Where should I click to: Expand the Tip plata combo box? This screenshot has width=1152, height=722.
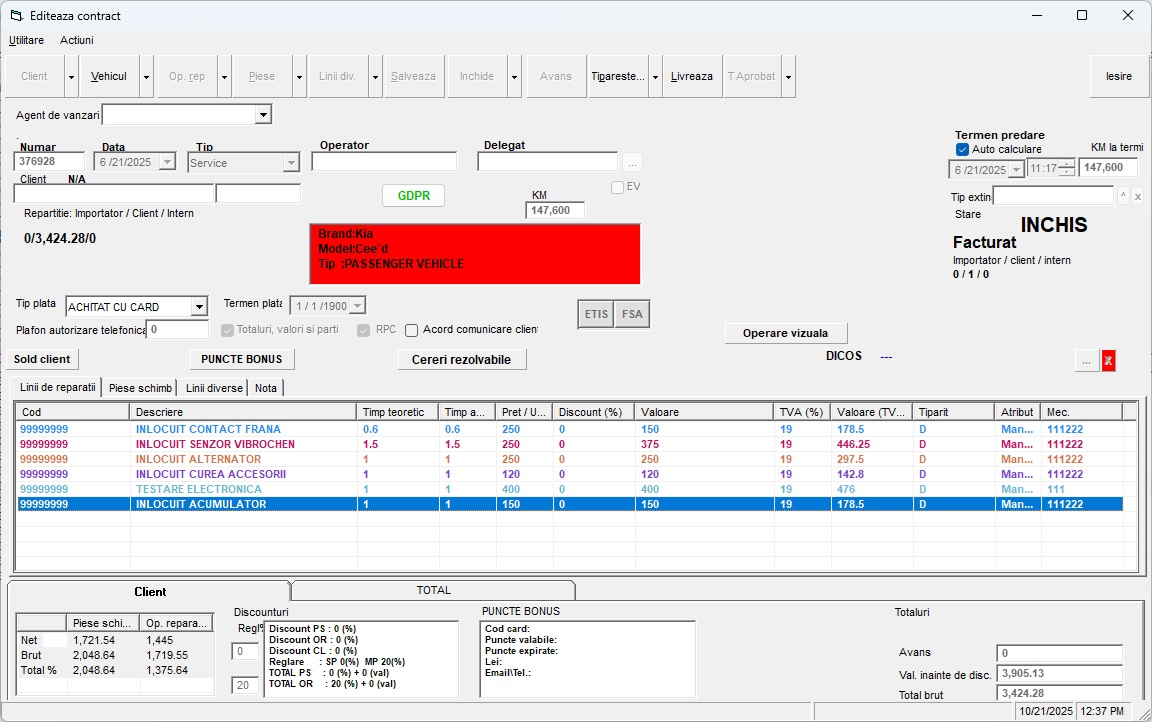199,307
